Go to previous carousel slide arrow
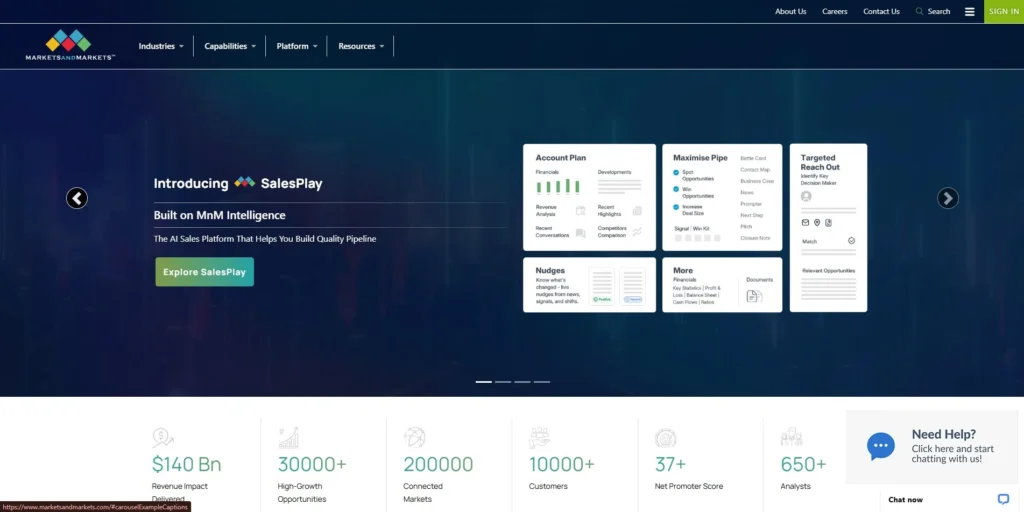The width and height of the screenshot is (1024, 512). 77,198
